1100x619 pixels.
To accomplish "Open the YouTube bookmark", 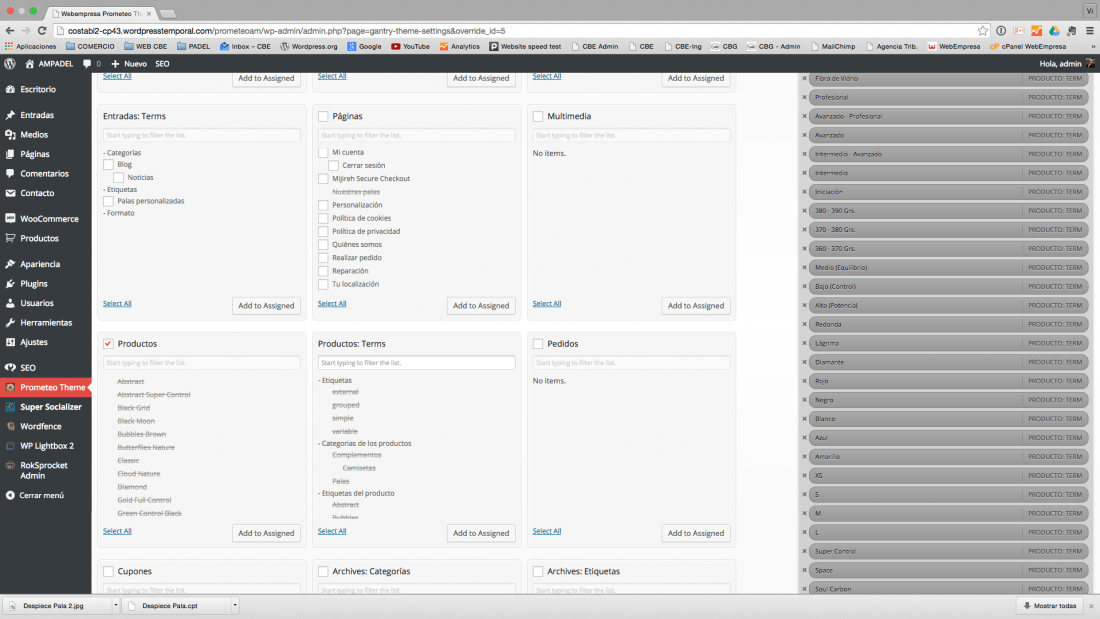I will pos(410,46).
